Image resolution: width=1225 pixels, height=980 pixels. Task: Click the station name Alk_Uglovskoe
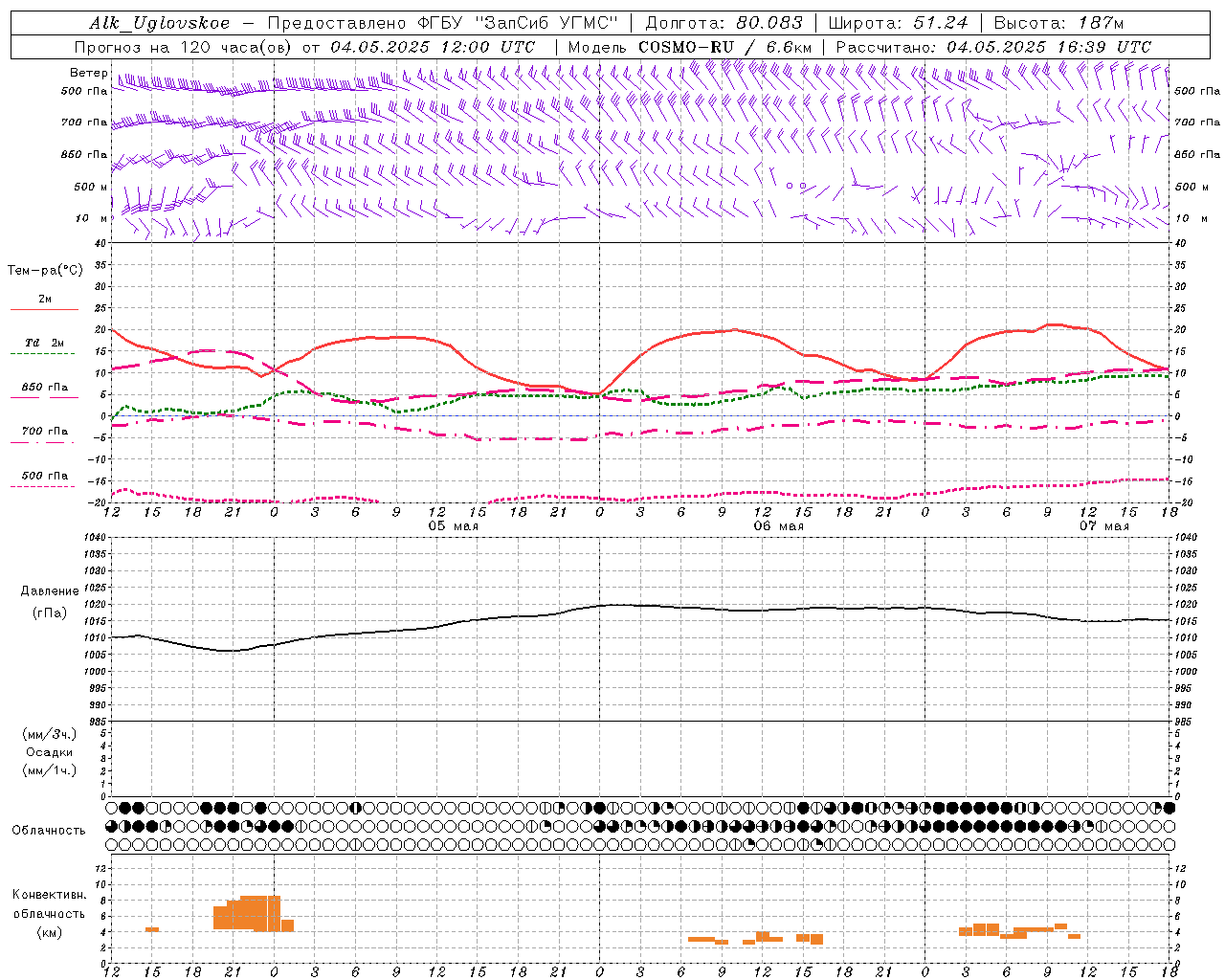[160, 23]
